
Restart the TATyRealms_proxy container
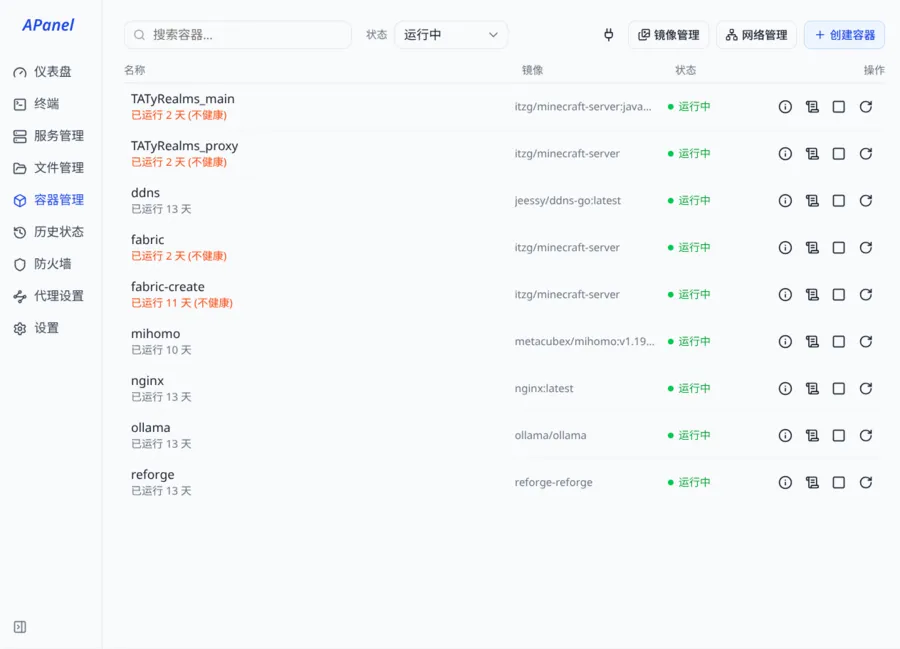[866, 154]
